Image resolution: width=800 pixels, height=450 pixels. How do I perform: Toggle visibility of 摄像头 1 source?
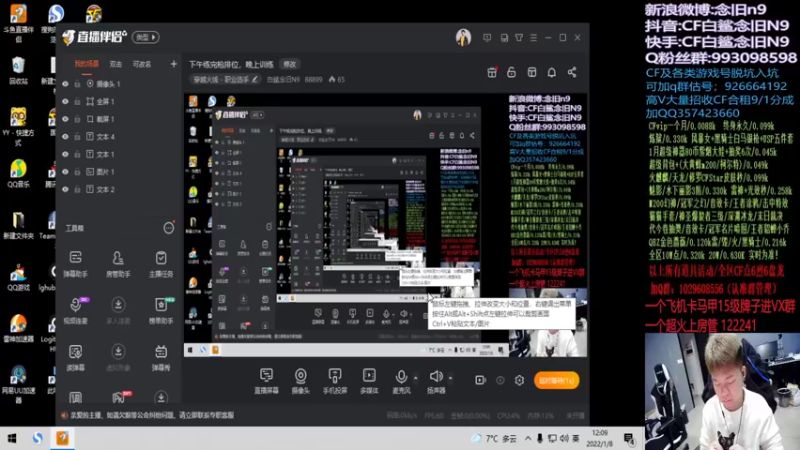(x=65, y=84)
